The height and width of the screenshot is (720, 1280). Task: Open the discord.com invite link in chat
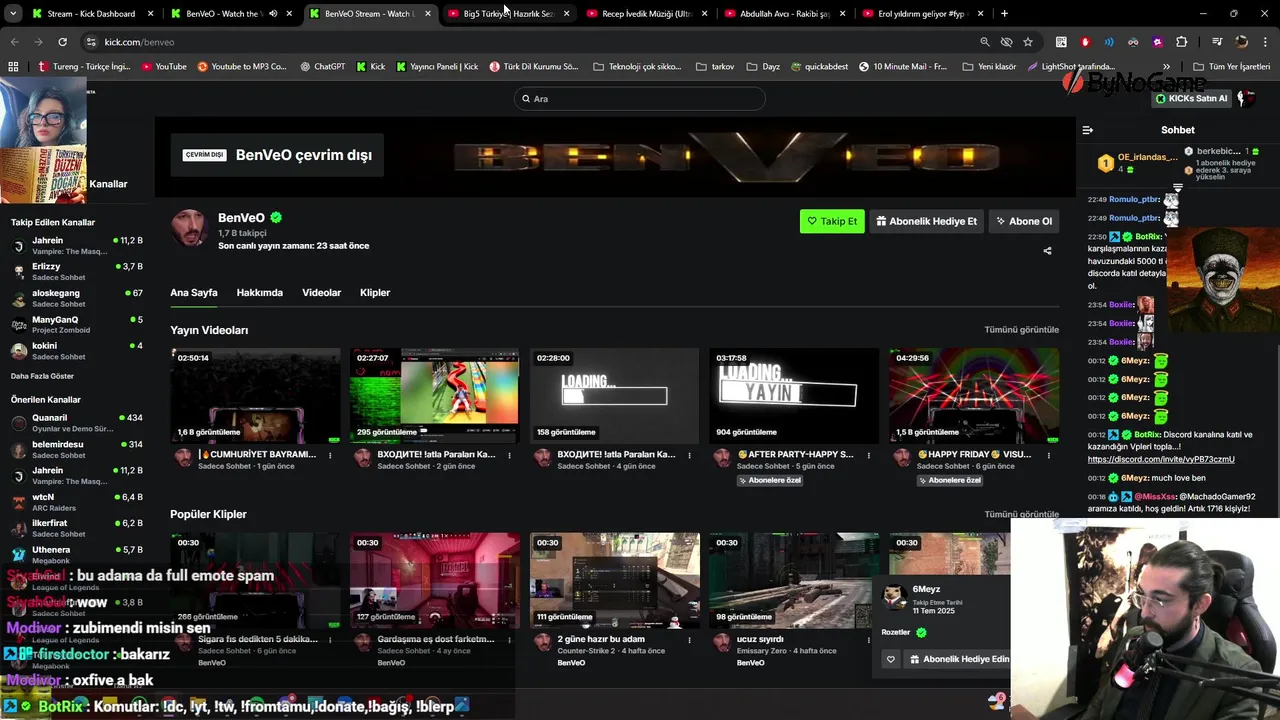(1161, 459)
